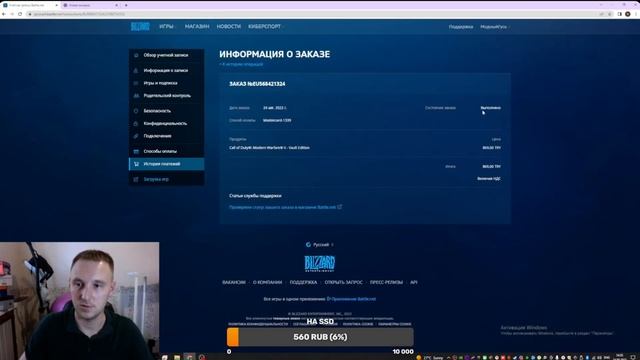Open the ПОДДЕРЖКА footer link
Viewport: 640px width, 360px height.
coord(303,282)
